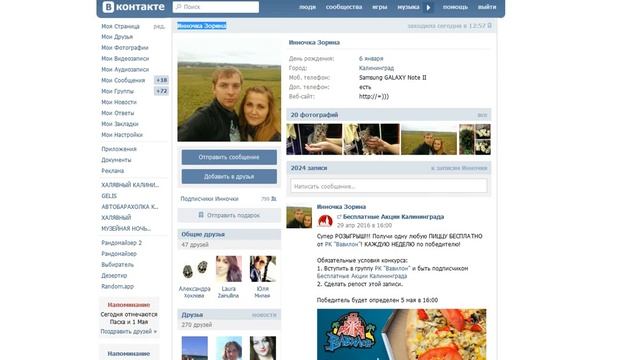Open Мои Настройки in sidebar
Viewport: 640px width, 360px height.
coord(122,135)
